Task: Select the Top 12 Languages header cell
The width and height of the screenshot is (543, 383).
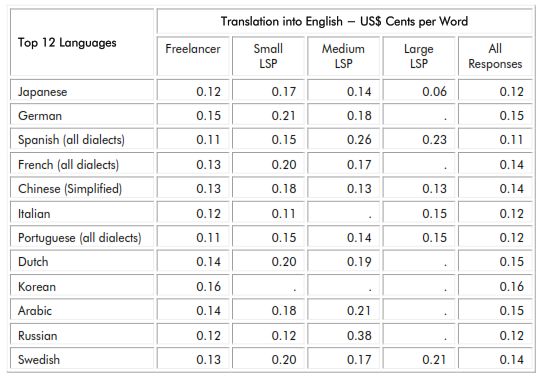Action: point(82,42)
